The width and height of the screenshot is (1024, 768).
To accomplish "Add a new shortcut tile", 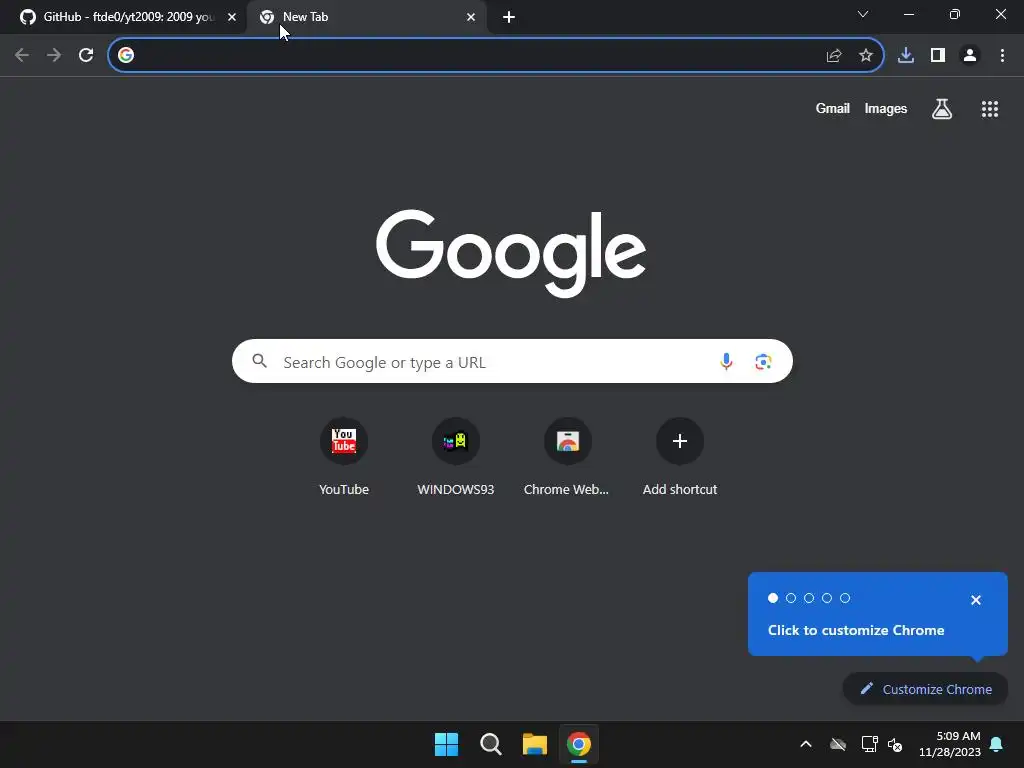I will pyautogui.click(x=680, y=458).
